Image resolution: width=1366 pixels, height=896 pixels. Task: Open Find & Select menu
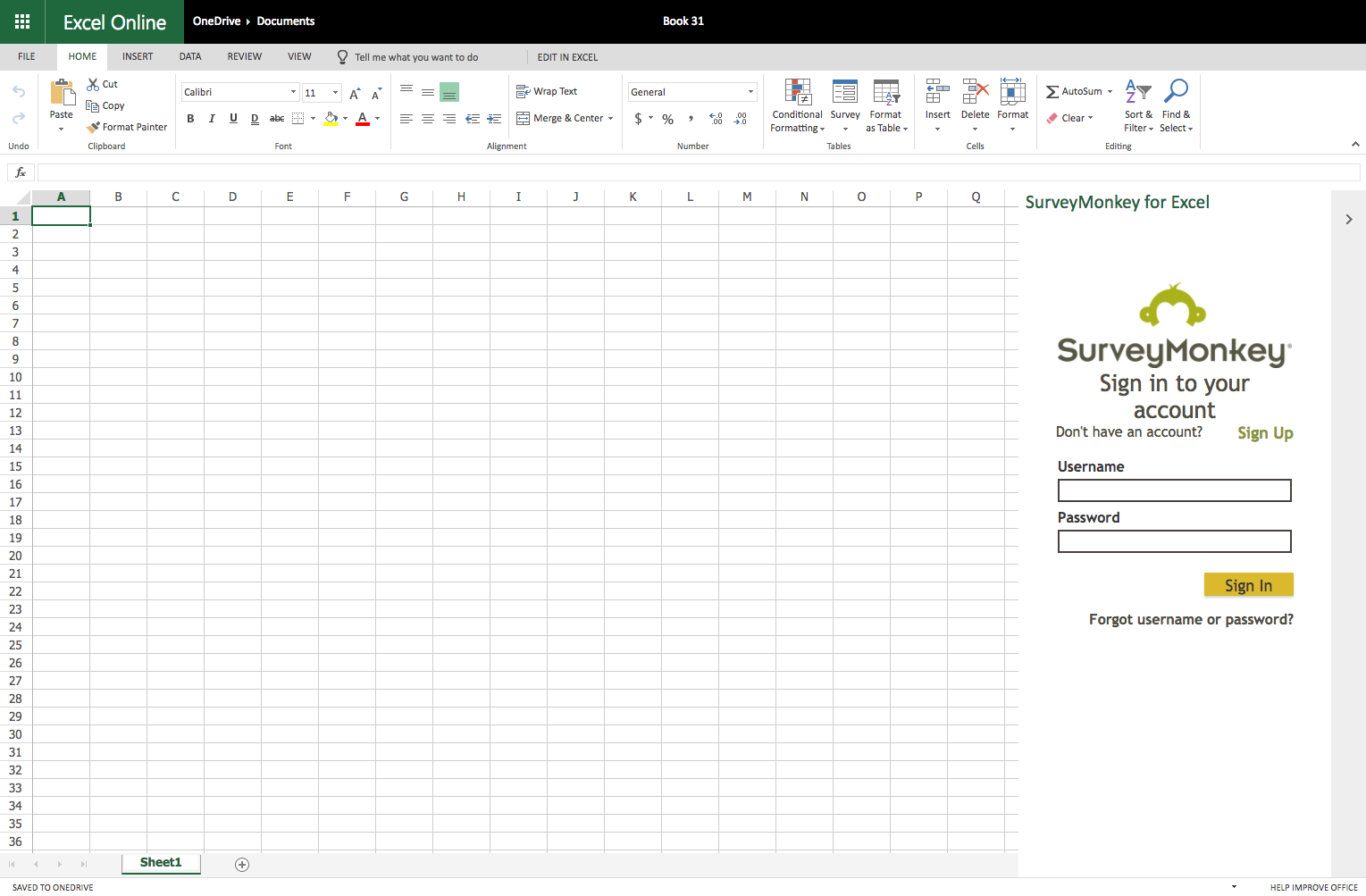click(1177, 105)
